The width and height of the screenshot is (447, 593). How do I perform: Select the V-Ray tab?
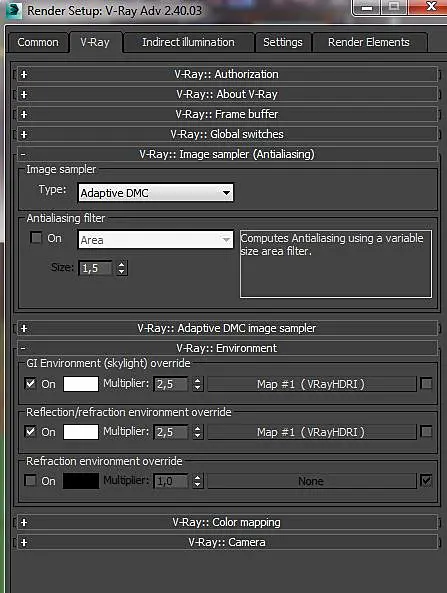tap(95, 42)
